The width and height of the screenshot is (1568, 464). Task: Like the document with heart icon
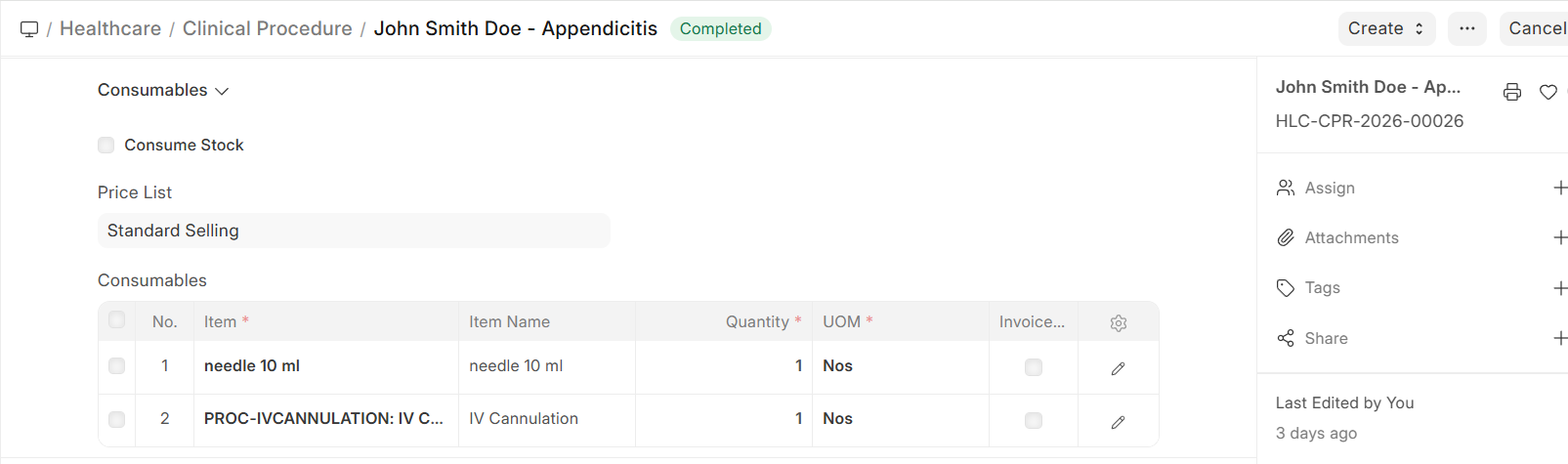[x=1547, y=92]
